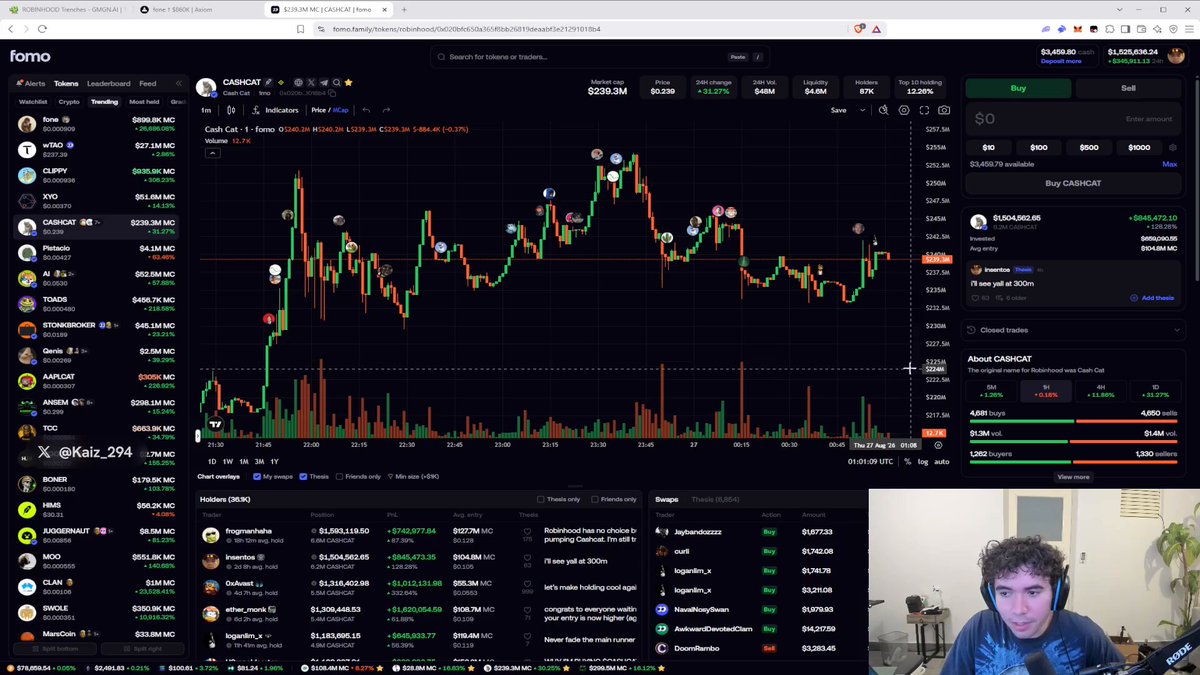Open the Leaderboard tab

tap(108, 84)
